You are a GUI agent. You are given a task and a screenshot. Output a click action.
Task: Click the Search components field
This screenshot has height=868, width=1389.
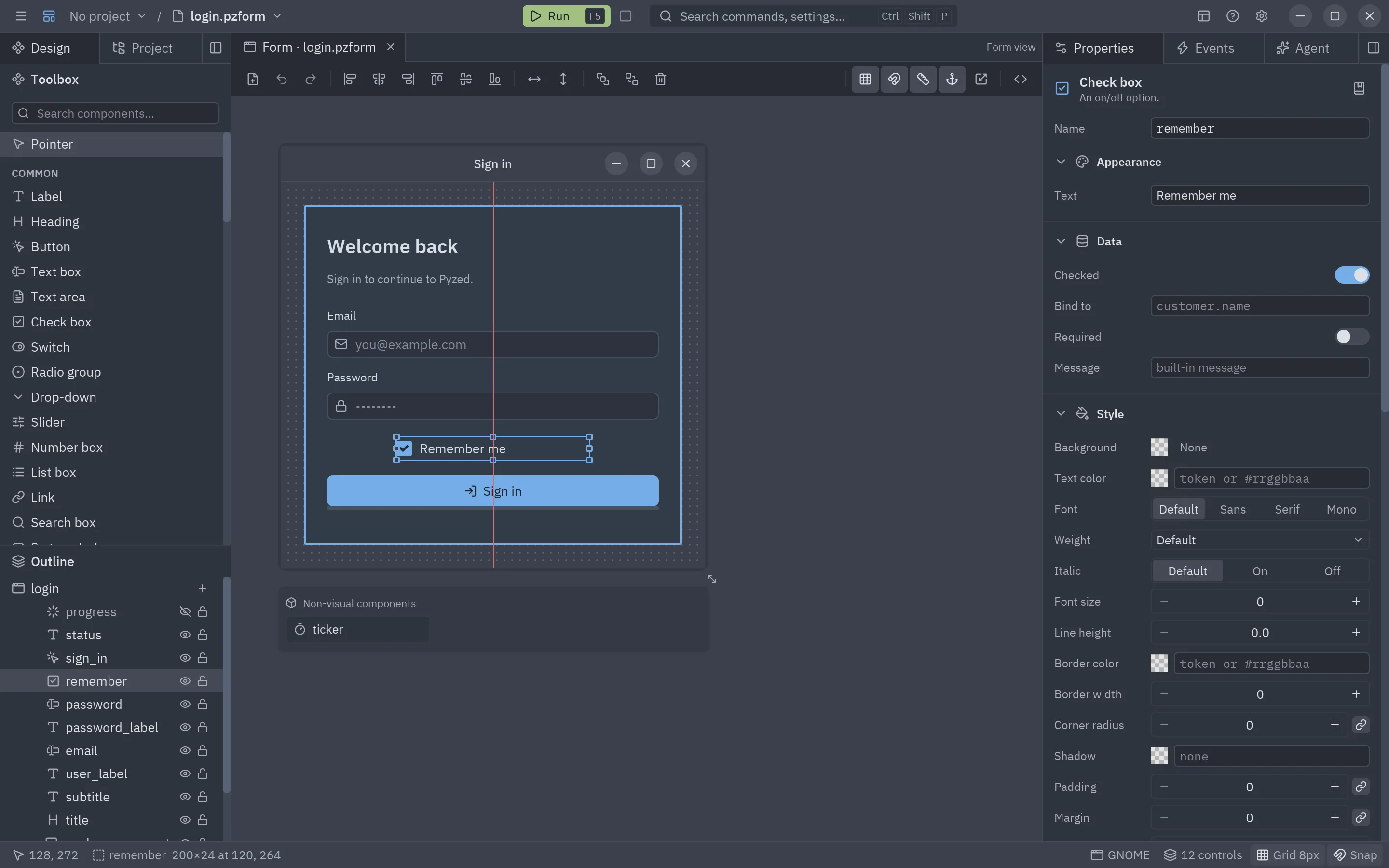coord(115,113)
